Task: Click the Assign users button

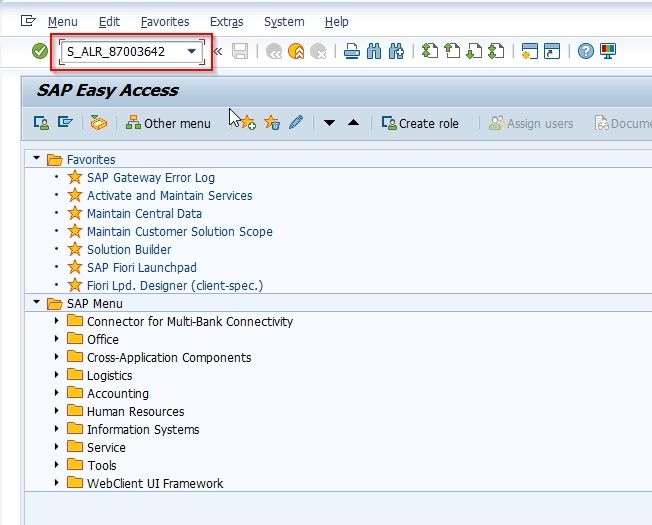Action: click(531, 123)
